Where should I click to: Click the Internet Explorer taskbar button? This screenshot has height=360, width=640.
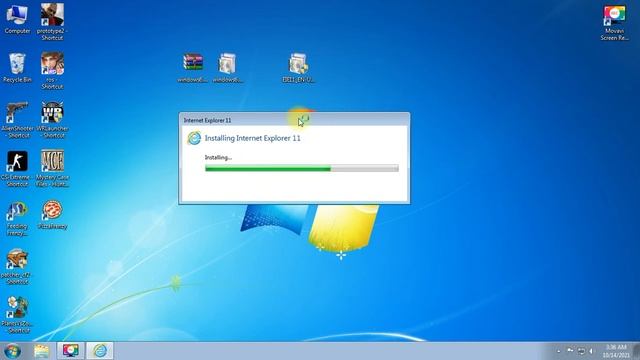[100, 351]
